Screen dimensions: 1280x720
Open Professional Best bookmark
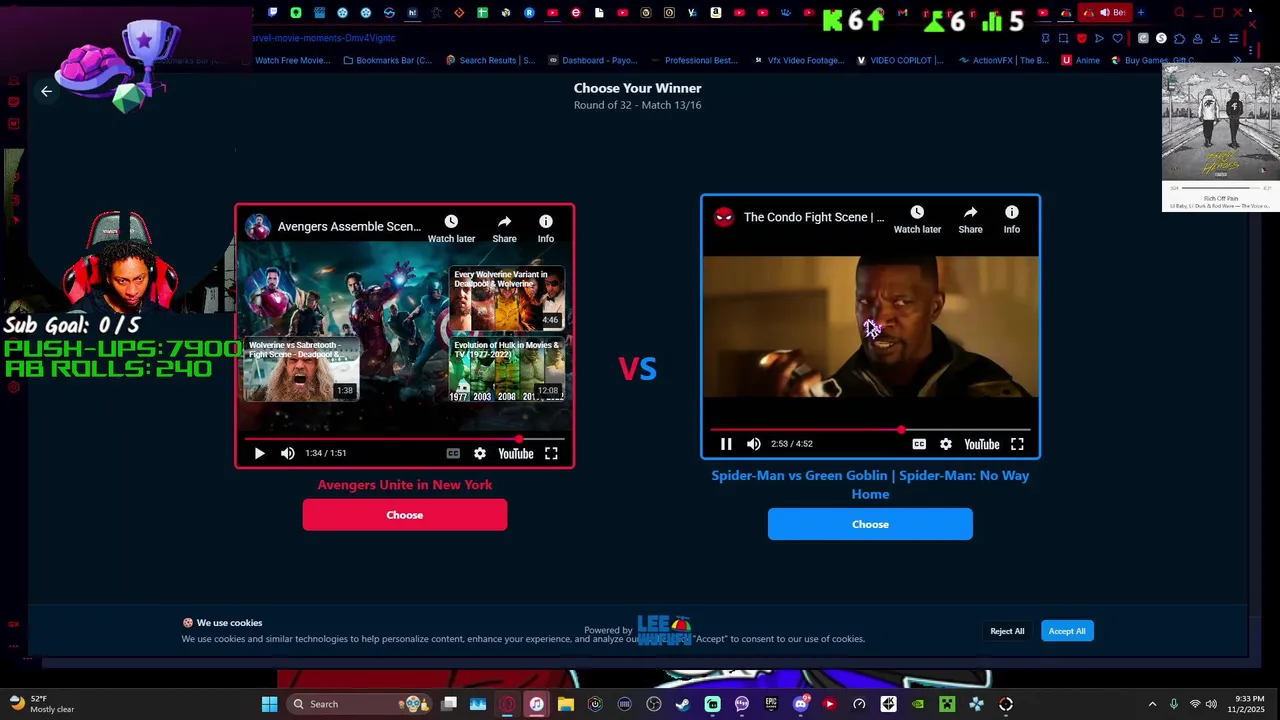[x=694, y=60]
